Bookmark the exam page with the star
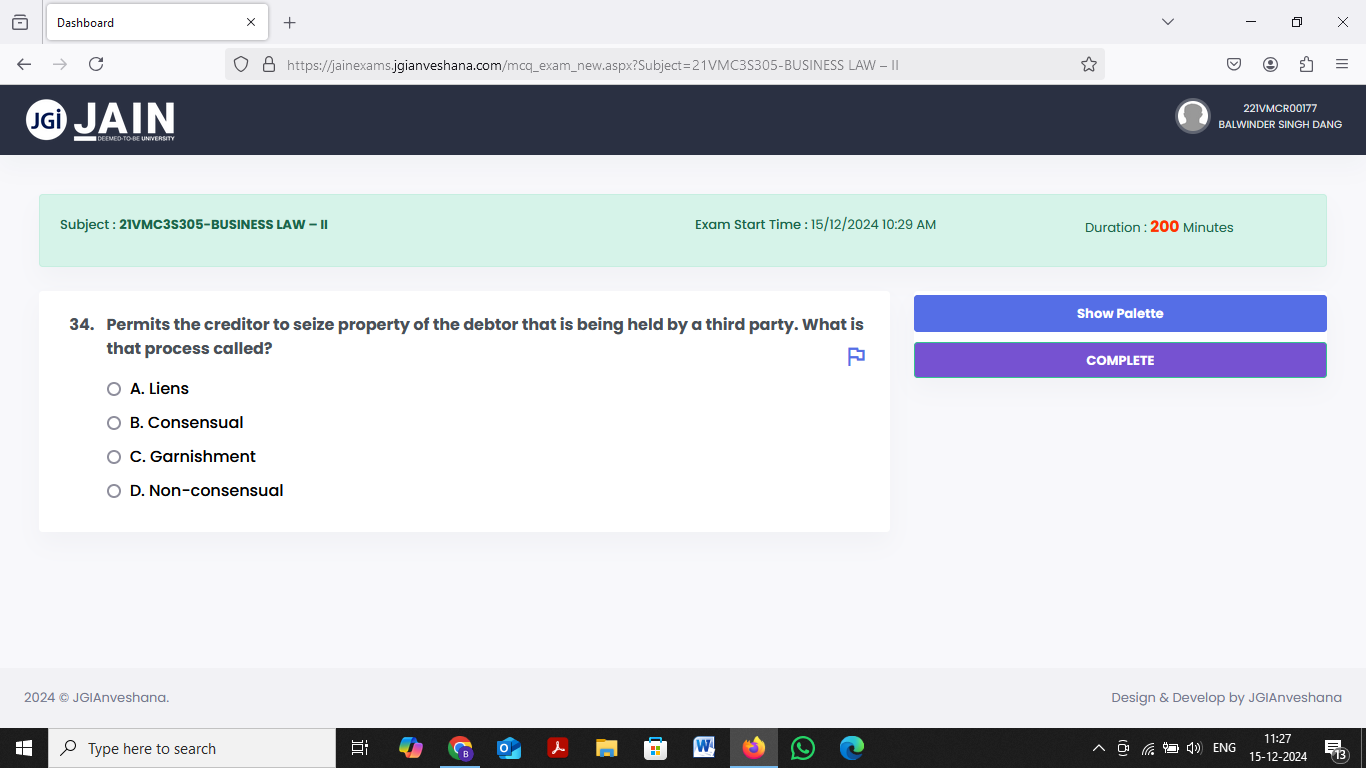1366x768 pixels. pyautogui.click(x=1088, y=63)
